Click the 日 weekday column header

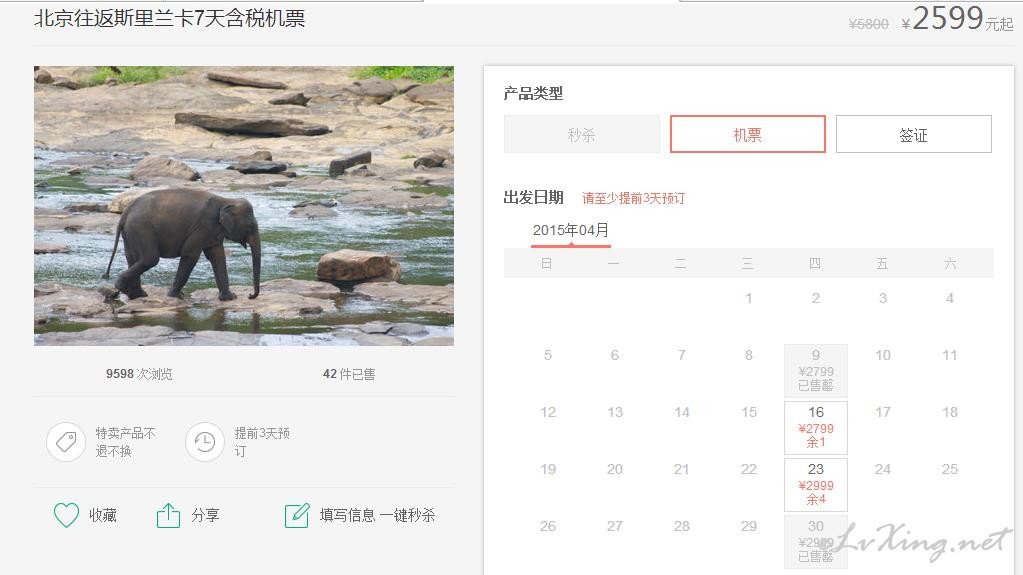coord(547,264)
